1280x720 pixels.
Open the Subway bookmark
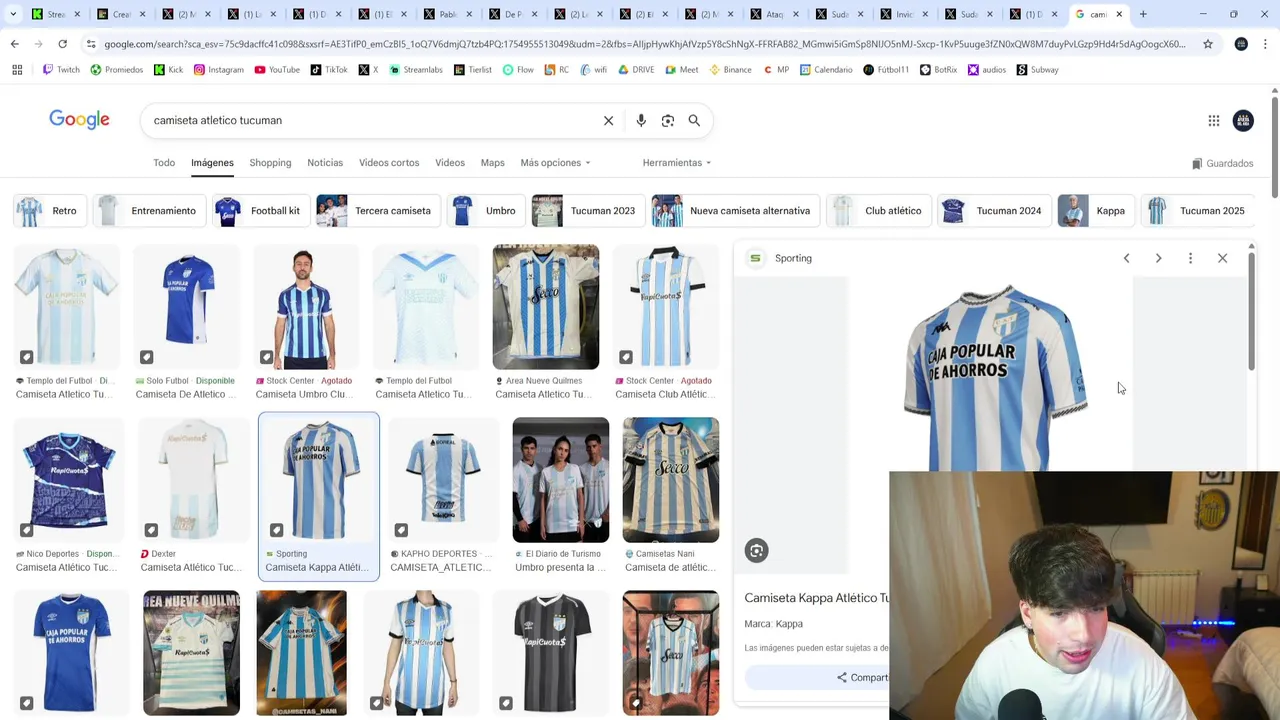tap(1037, 70)
